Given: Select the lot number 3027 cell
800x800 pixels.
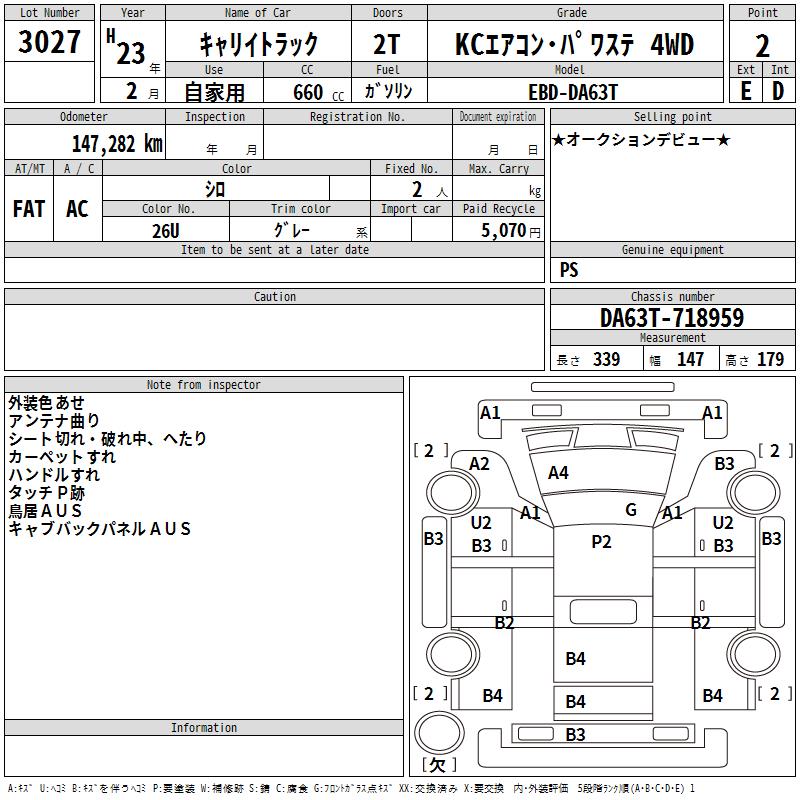Looking at the screenshot, I should 49,41.
